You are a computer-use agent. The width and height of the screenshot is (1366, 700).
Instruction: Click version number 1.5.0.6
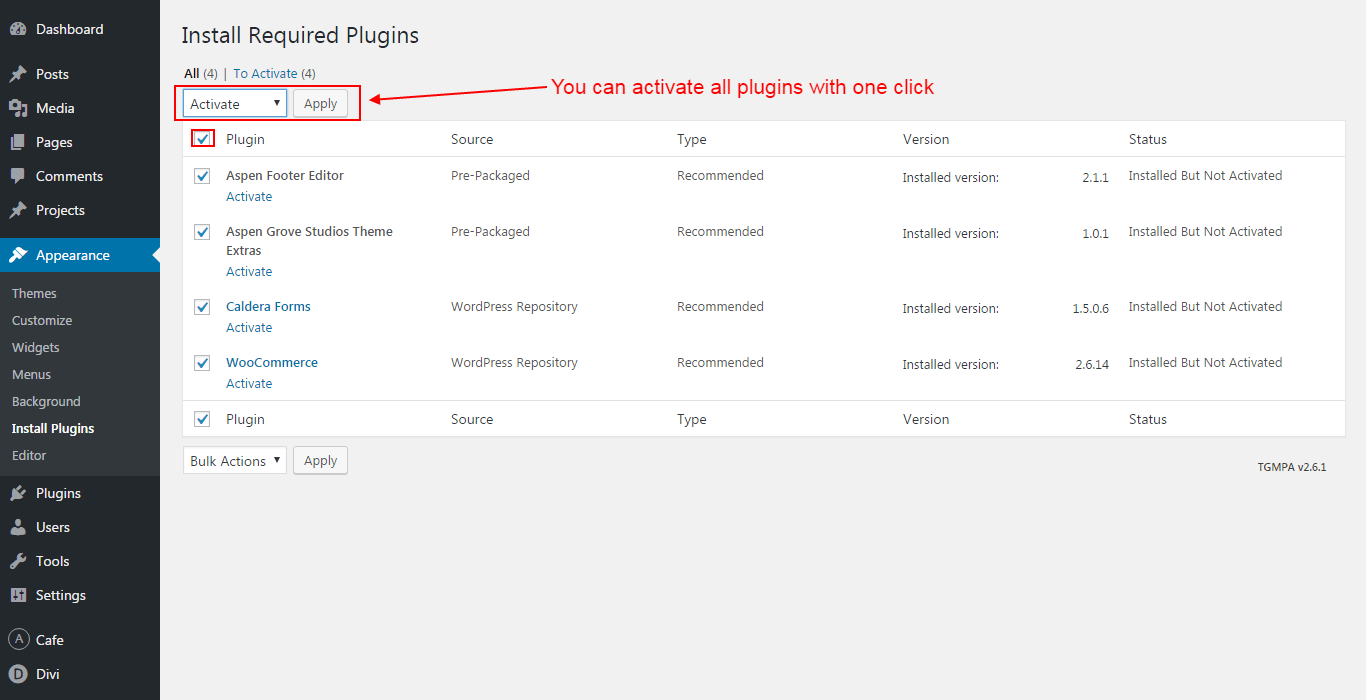1090,309
